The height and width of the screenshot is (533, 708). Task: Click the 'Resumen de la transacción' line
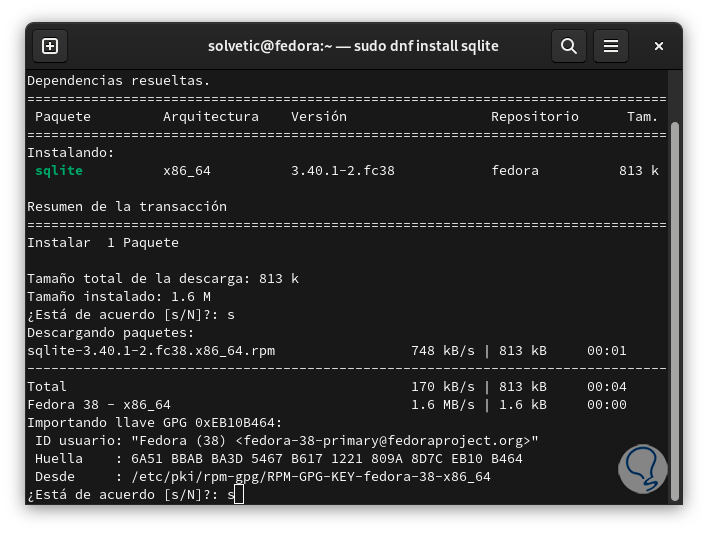pos(127,207)
